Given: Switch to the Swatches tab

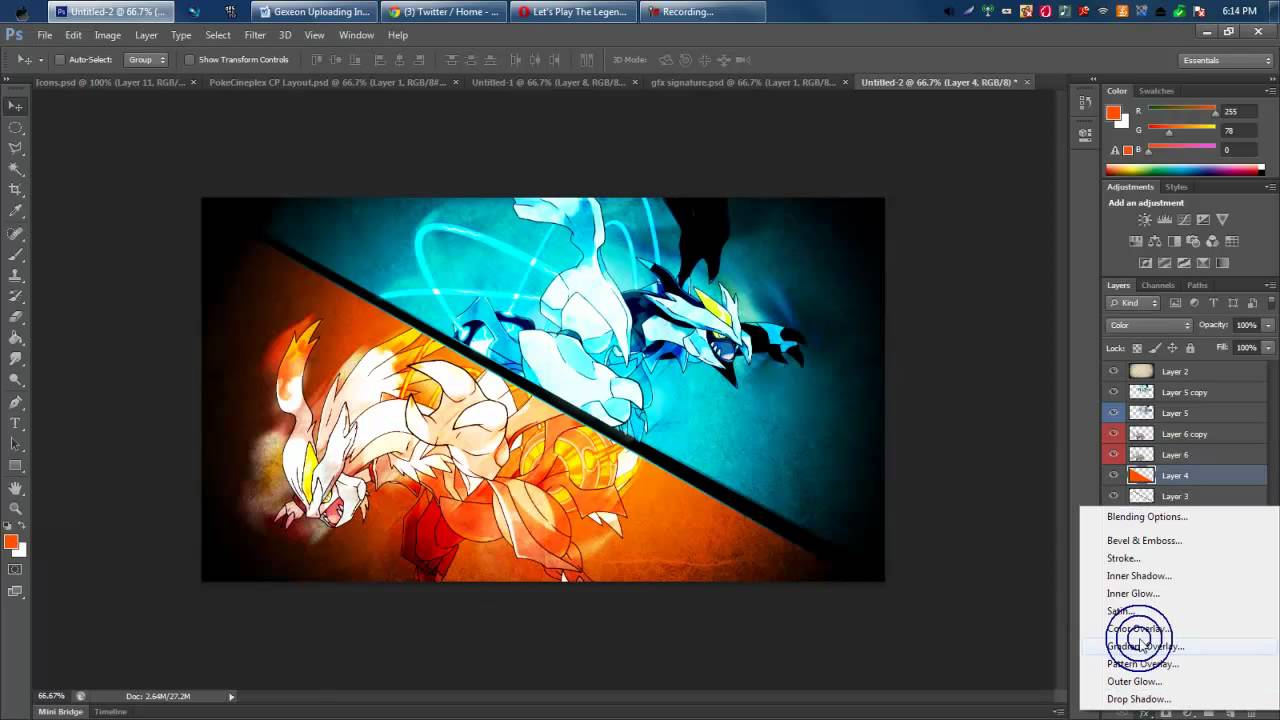Looking at the screenshot, I should (x=1156, y=91).
